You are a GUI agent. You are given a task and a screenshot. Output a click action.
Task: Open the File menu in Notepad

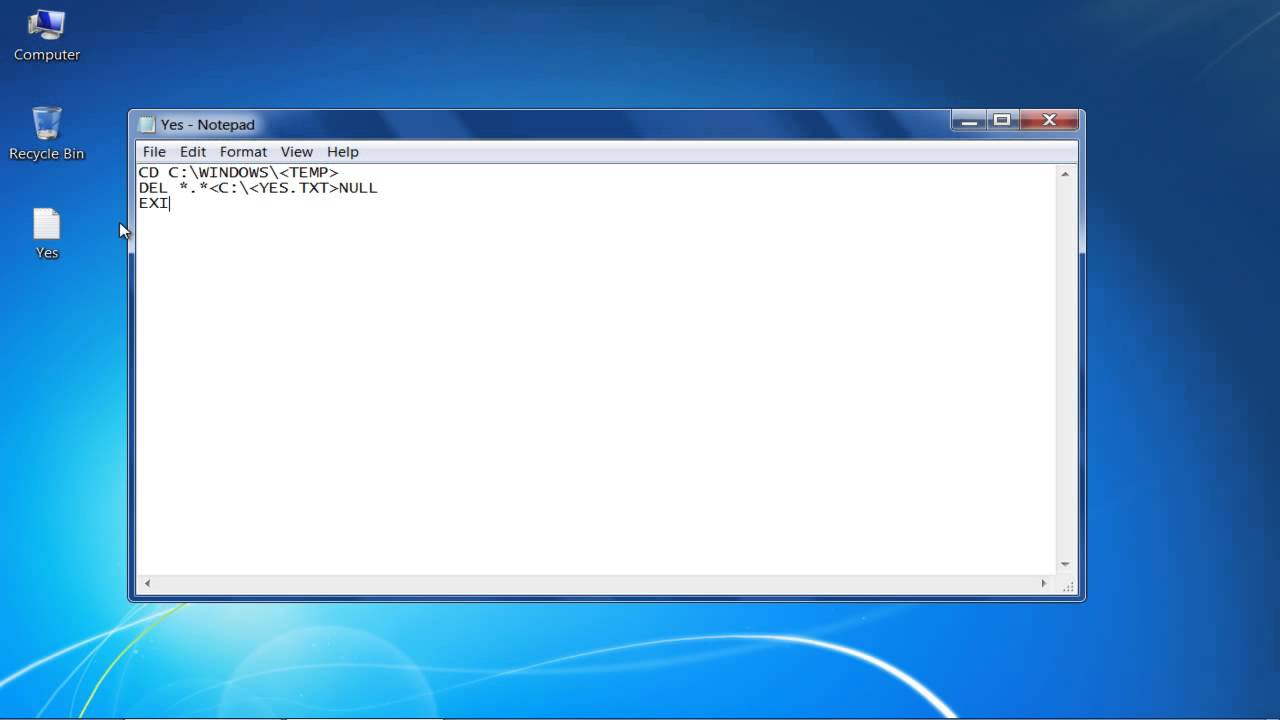[154, 152]
